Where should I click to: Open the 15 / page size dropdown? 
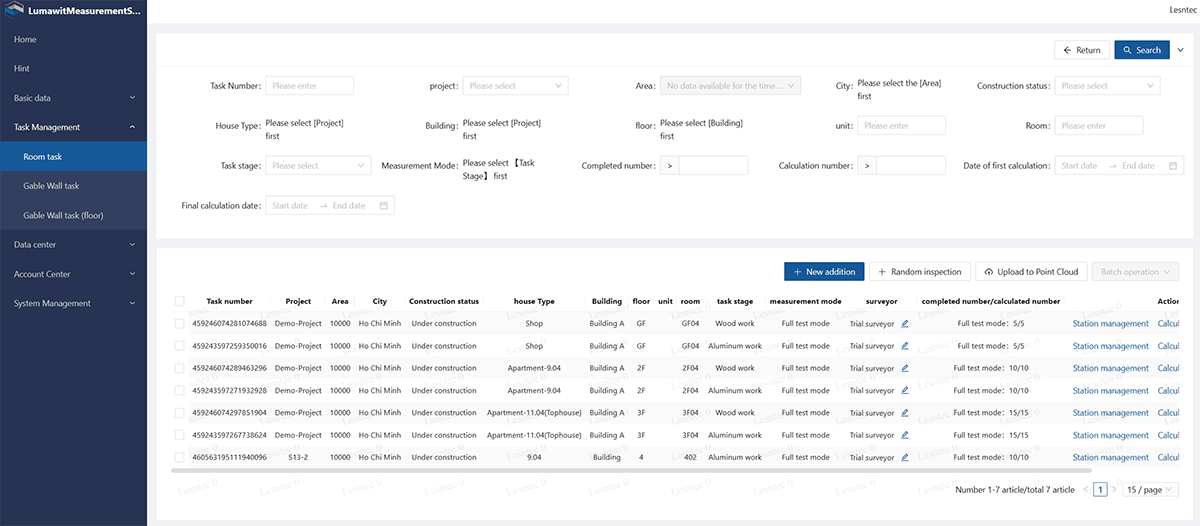(1150, 490)
